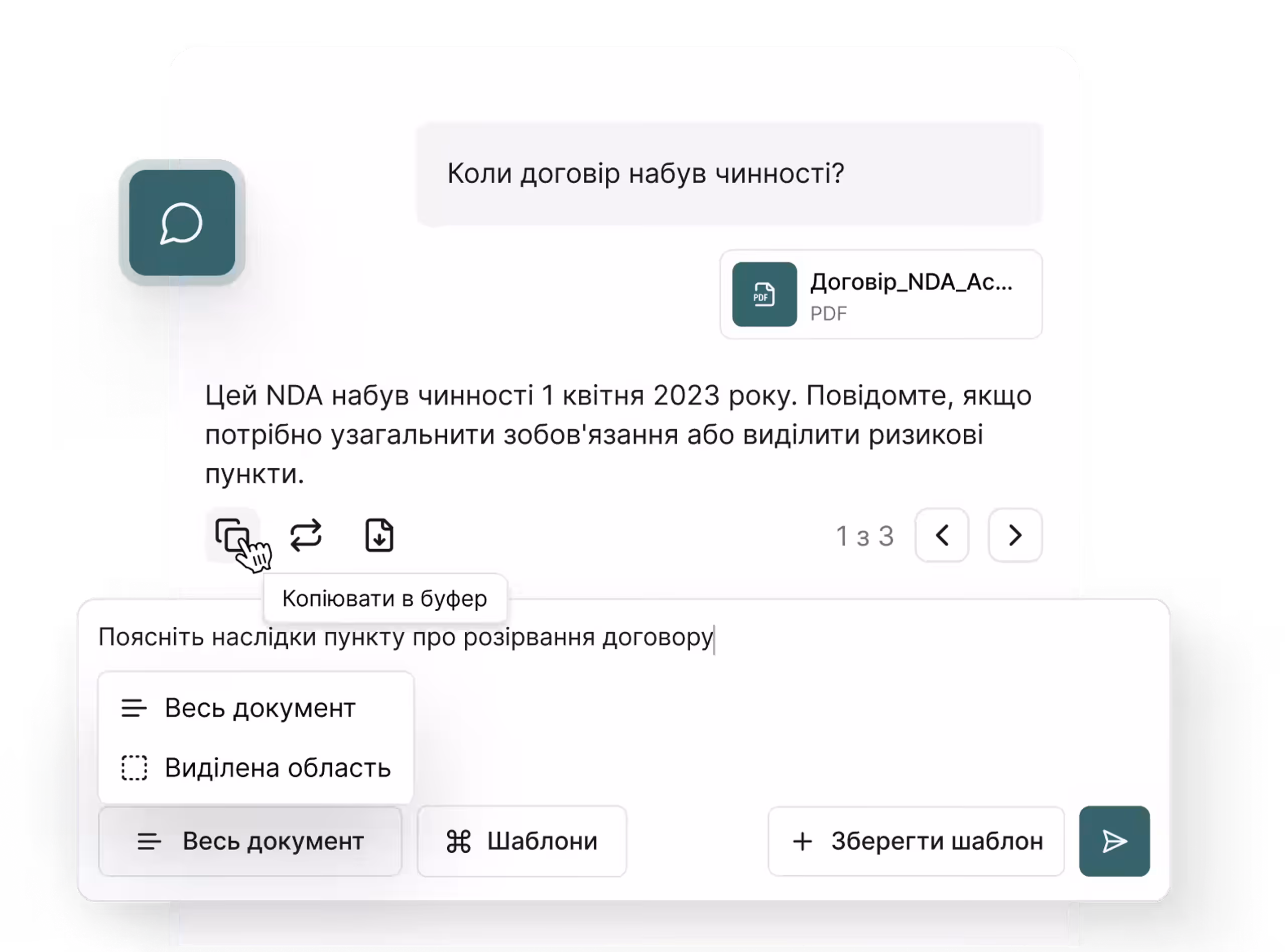The height and width of the screenshot is (952, 1285).
Task: Click the send message icon
Action: click(1114, 841)
